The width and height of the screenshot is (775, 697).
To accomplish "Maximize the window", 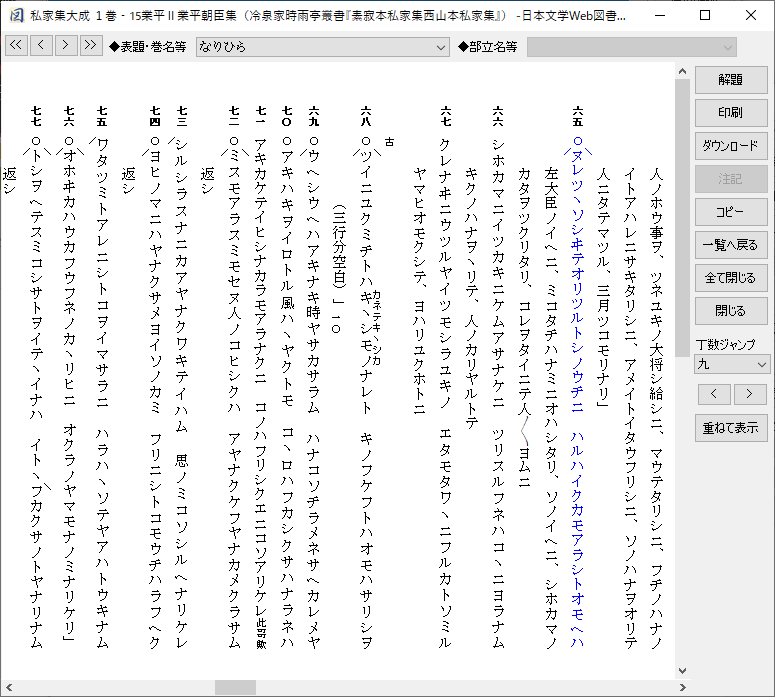I will click(705, 15).
